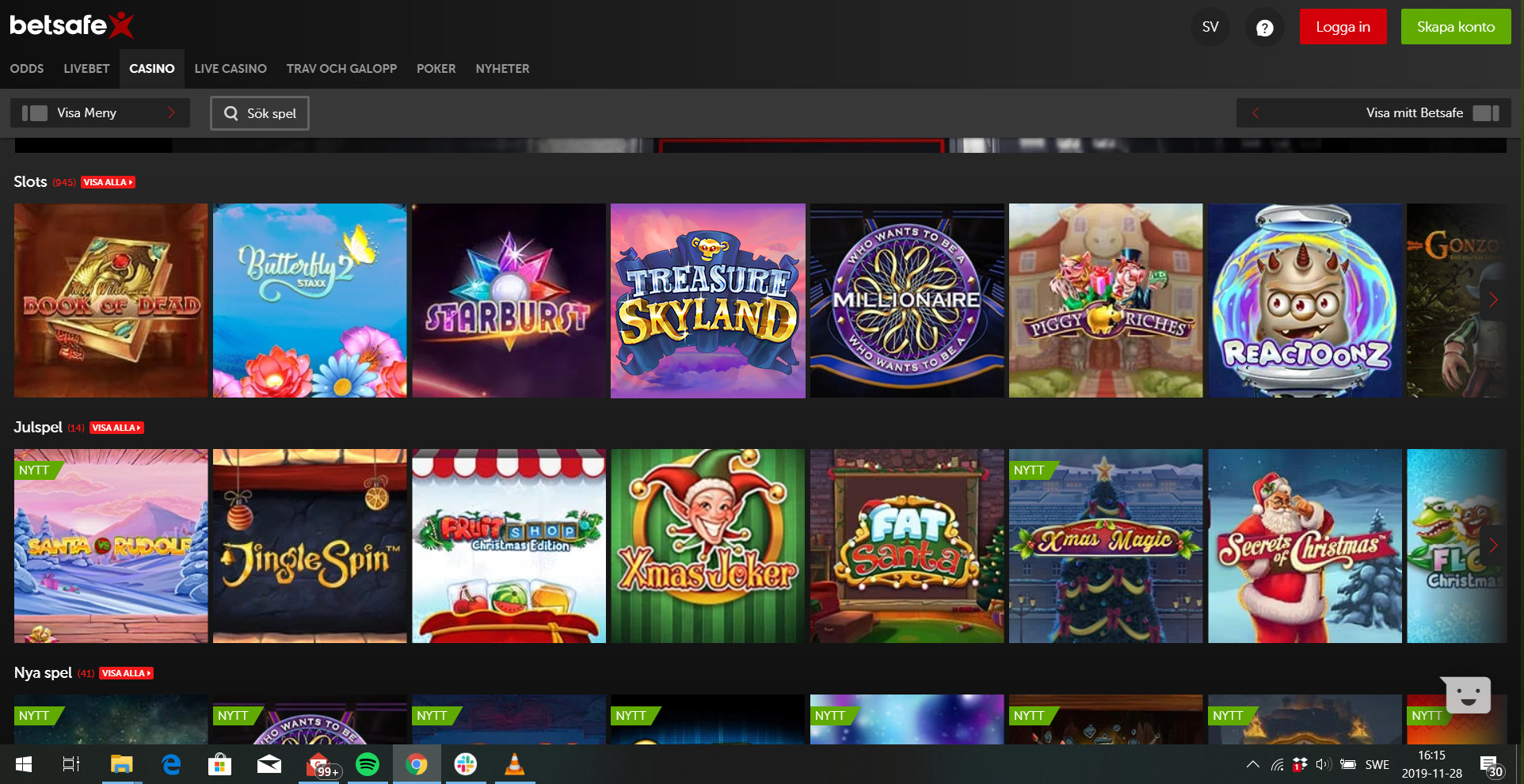1524x784 pixels.
Task: Open the Xmas Magic game
Action: point(1106,546)
